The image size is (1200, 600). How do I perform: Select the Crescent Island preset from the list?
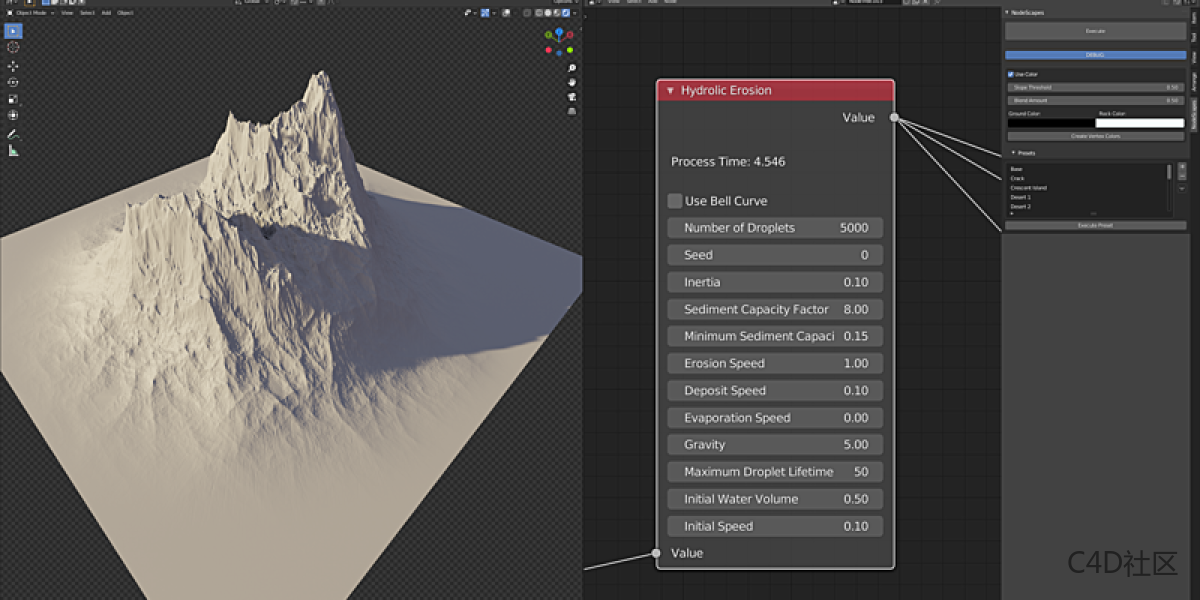(x=1030, y=188)
